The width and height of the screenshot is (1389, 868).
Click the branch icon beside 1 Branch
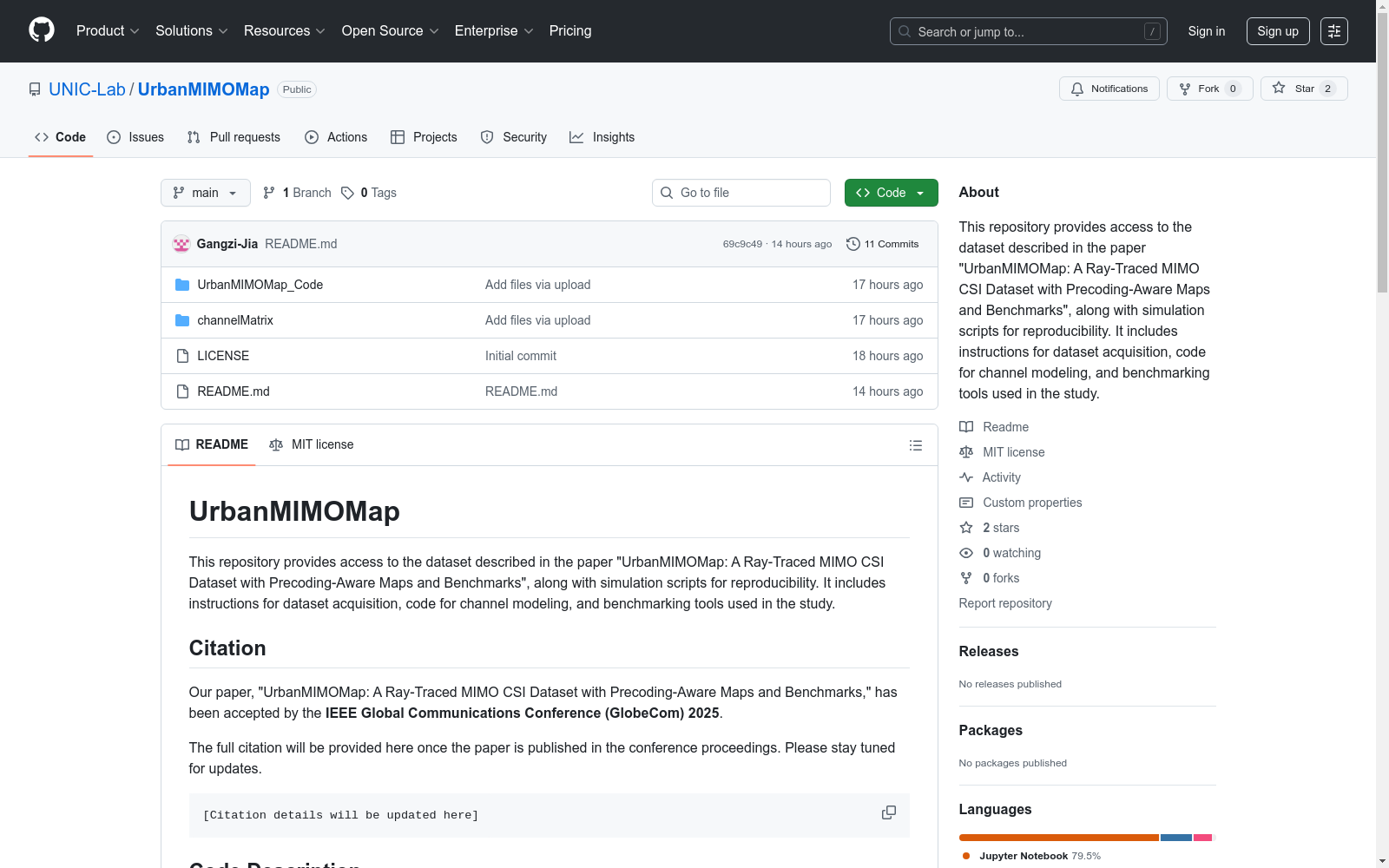click(x=269, y=193)
